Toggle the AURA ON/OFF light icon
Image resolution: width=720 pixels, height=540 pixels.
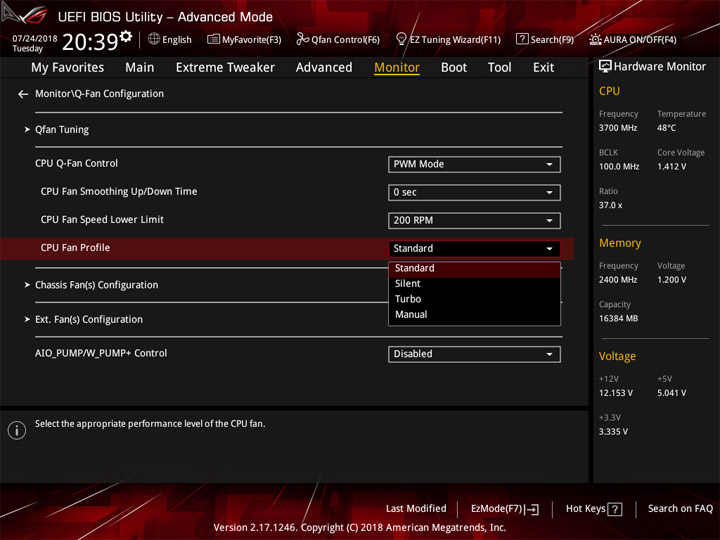pyautogui.click(x=595, y=39)
